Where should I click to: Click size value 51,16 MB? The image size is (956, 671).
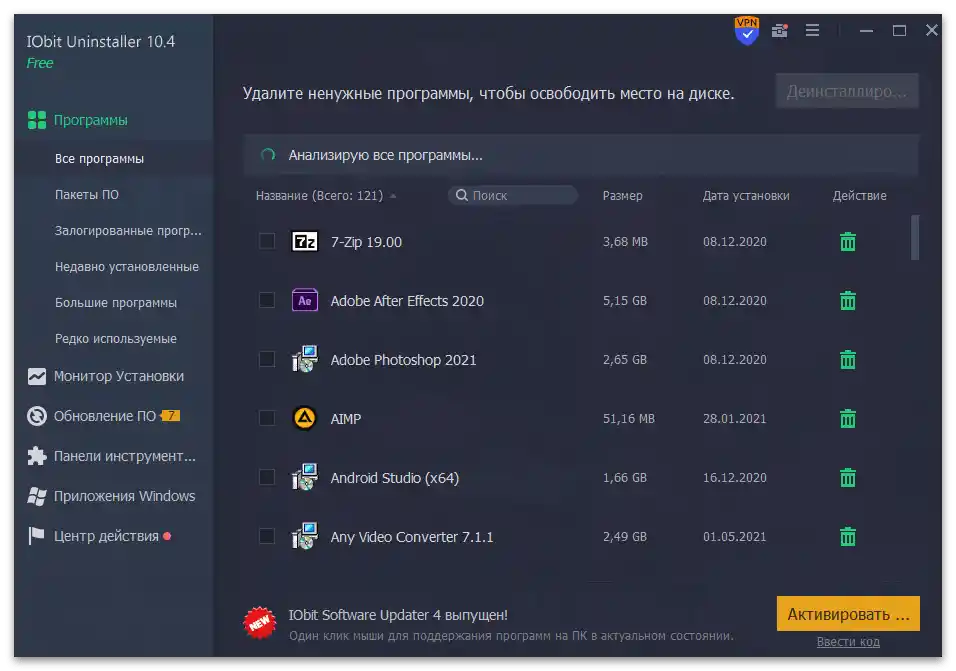point(629,419)
